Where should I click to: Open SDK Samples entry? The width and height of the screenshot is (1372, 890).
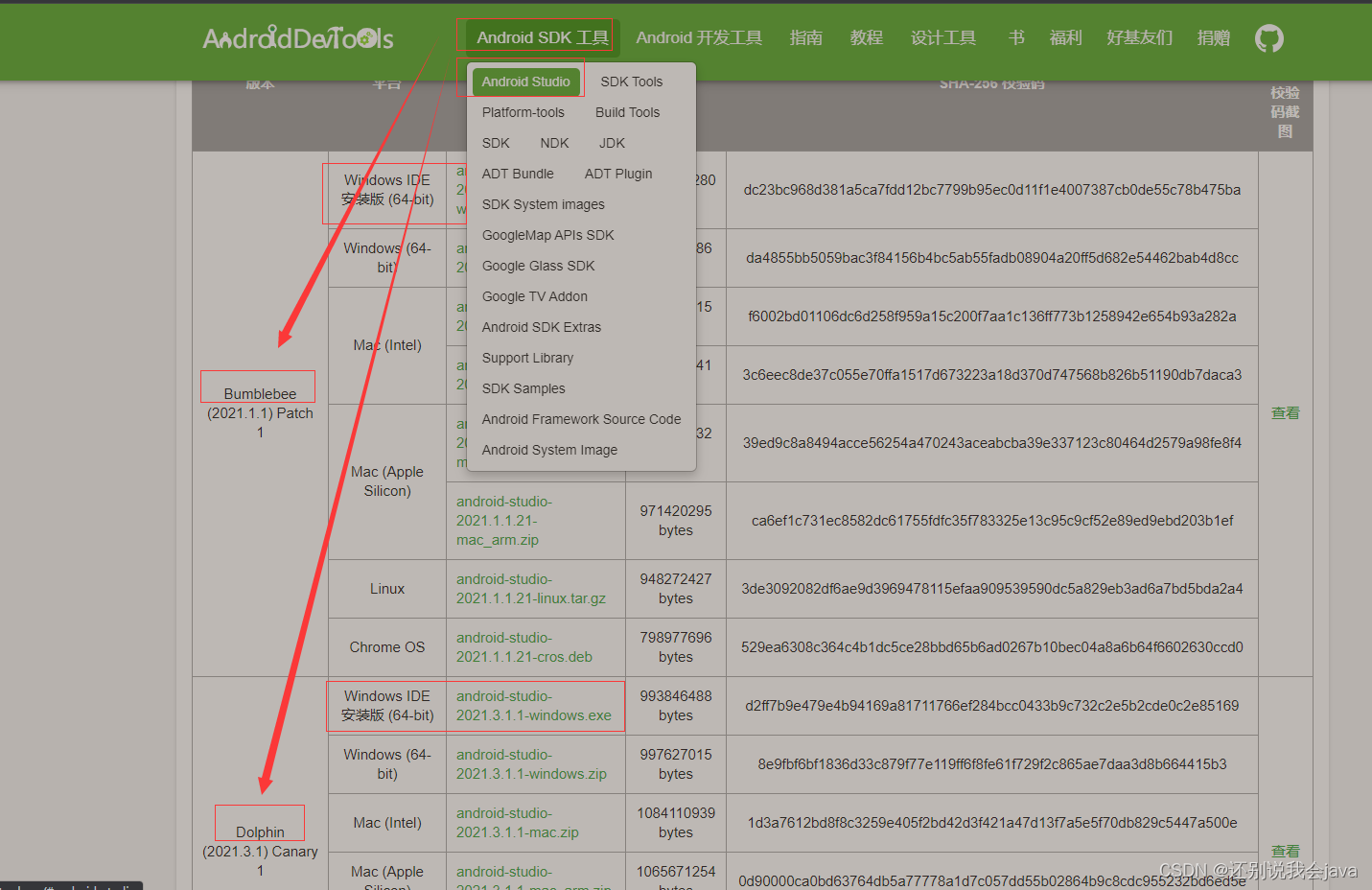(x=523, y=388)
